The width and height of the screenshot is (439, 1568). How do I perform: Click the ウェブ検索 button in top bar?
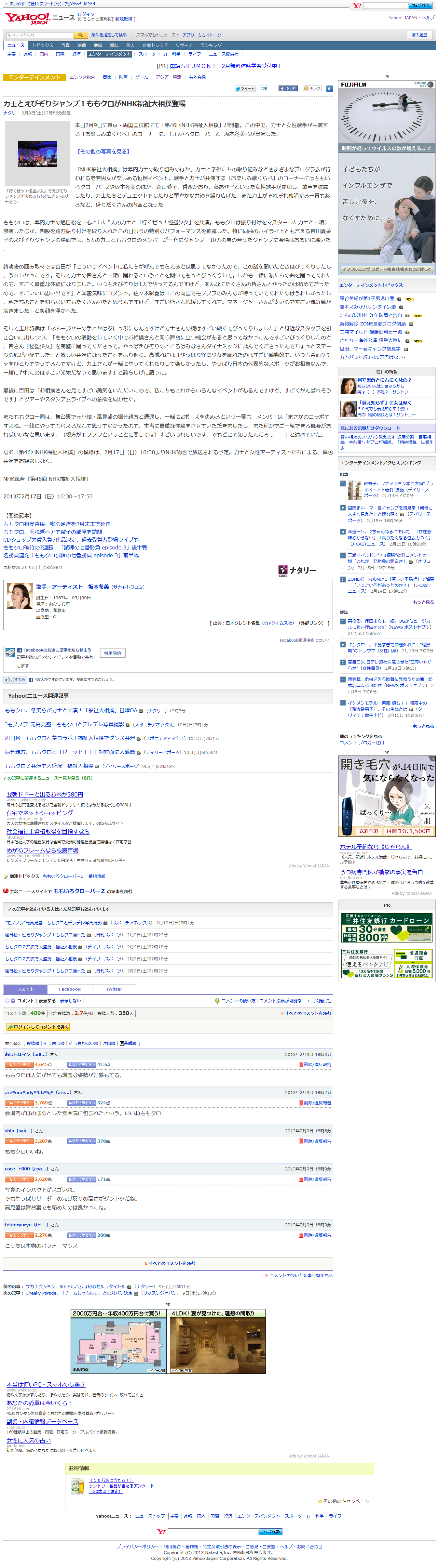[421, 6]
